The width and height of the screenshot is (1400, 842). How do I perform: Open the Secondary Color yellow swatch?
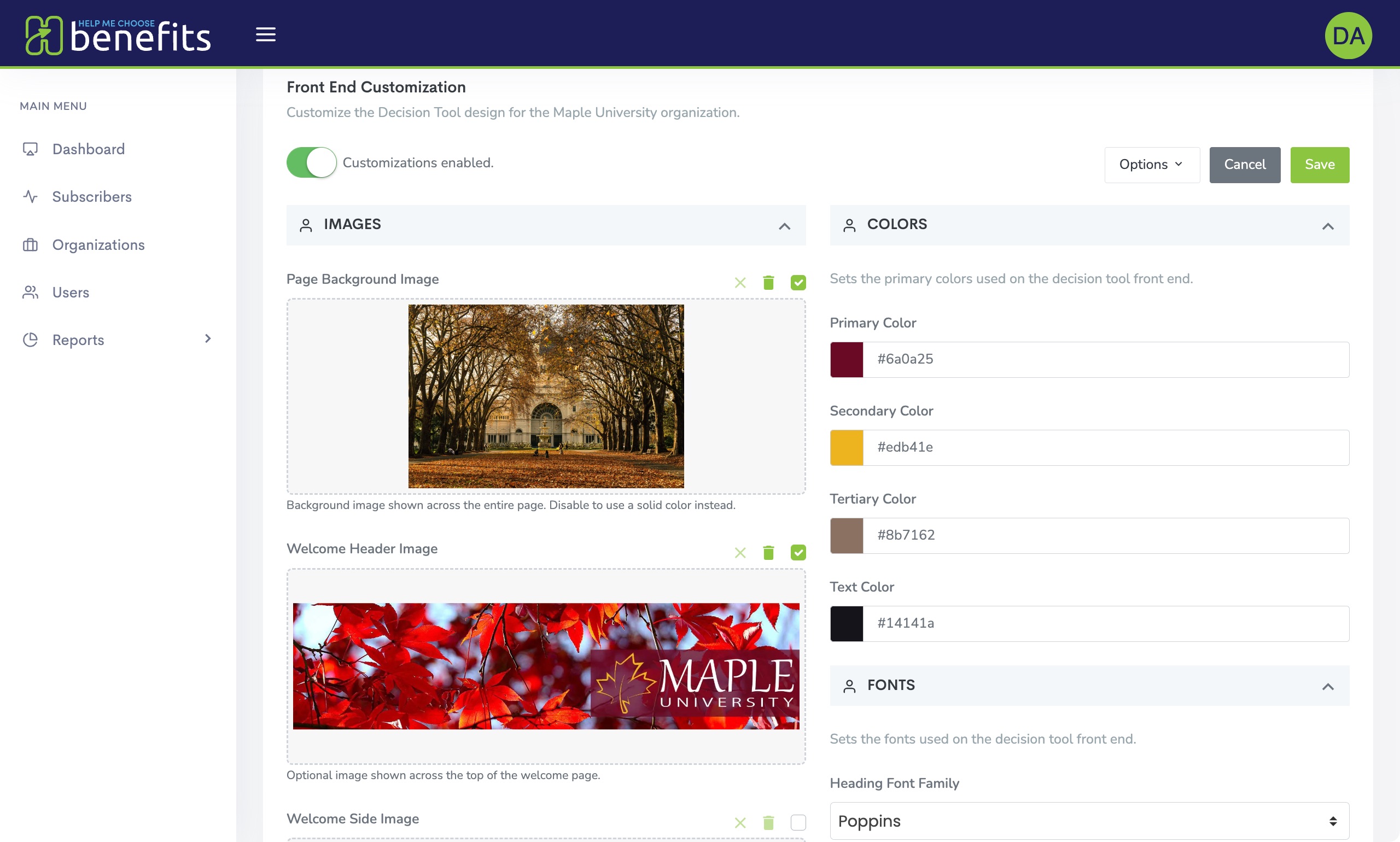847,448
